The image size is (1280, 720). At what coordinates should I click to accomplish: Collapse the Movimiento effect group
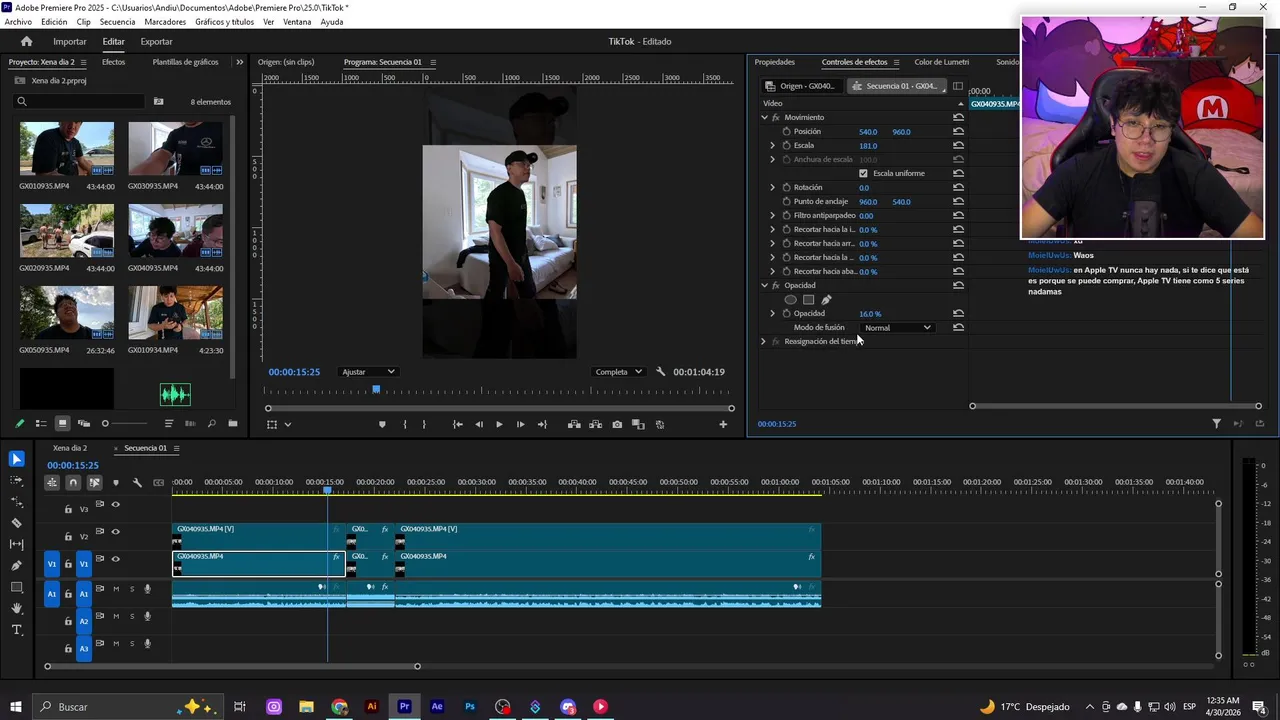[x=765, y=117]
